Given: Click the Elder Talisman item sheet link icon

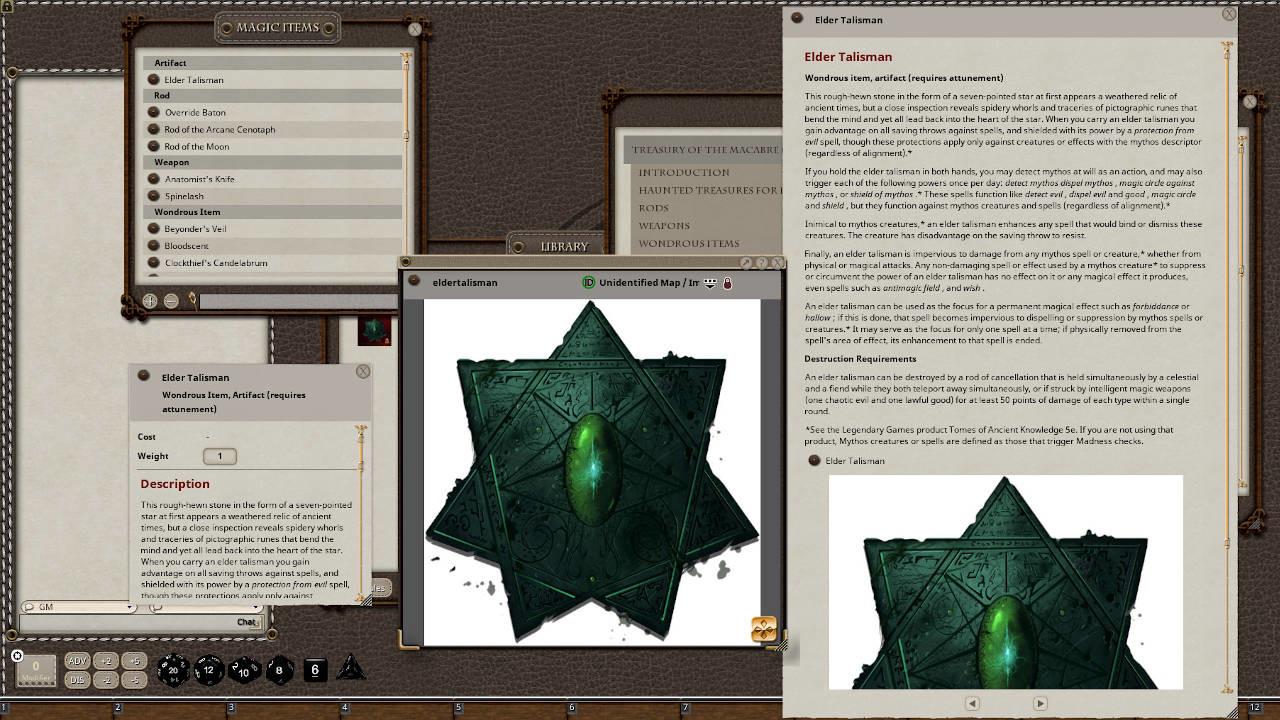Looking at the screenshot, I should pos(144,376).
